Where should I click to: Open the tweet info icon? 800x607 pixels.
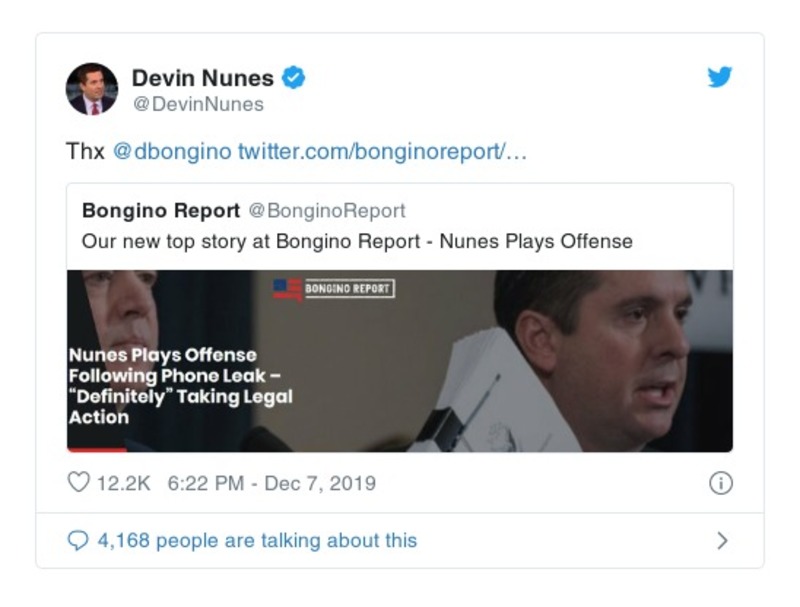pyautogui.click(x=720, y=483)
